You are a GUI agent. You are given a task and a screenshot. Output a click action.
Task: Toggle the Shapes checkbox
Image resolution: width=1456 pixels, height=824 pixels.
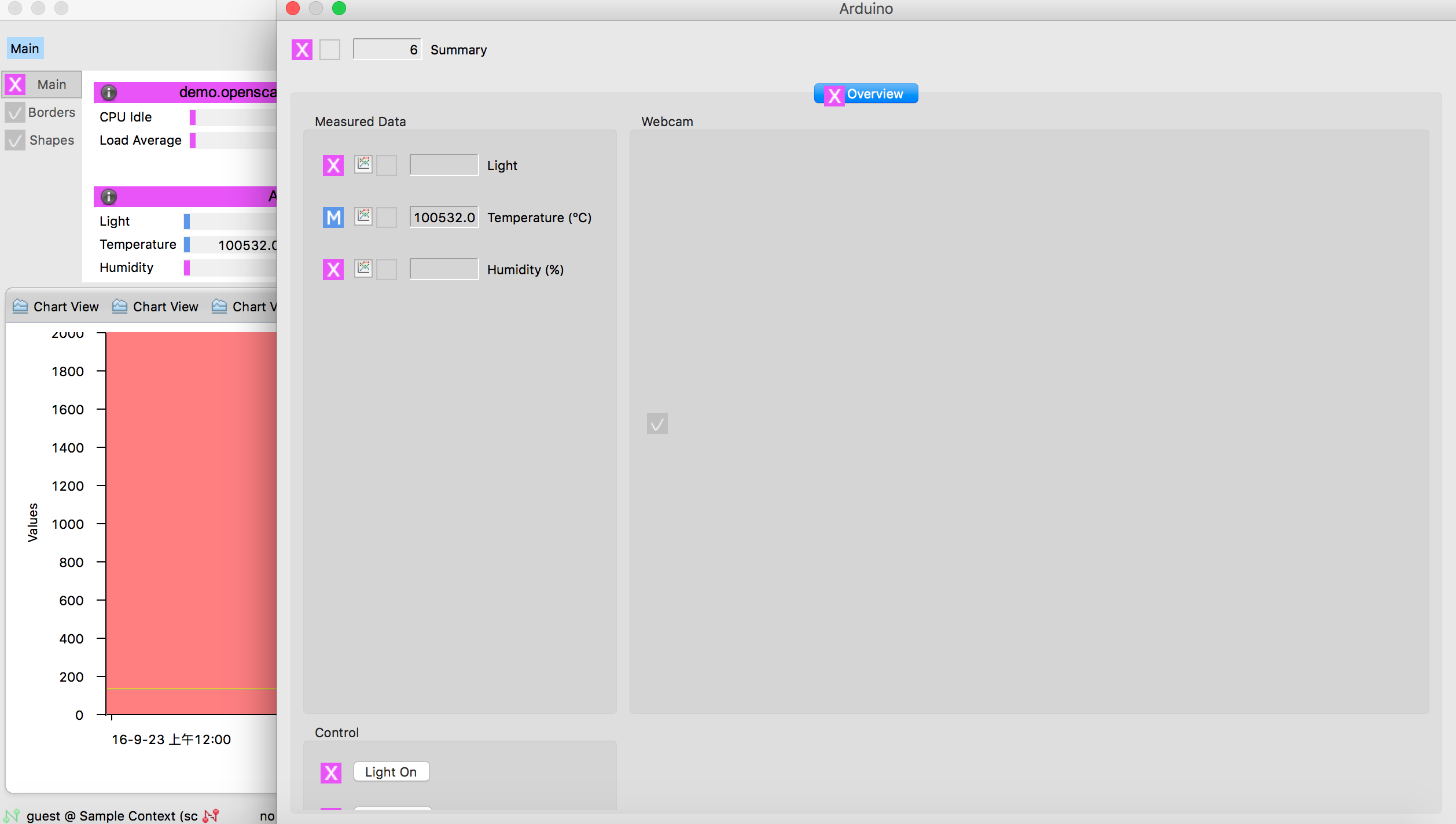15,141
